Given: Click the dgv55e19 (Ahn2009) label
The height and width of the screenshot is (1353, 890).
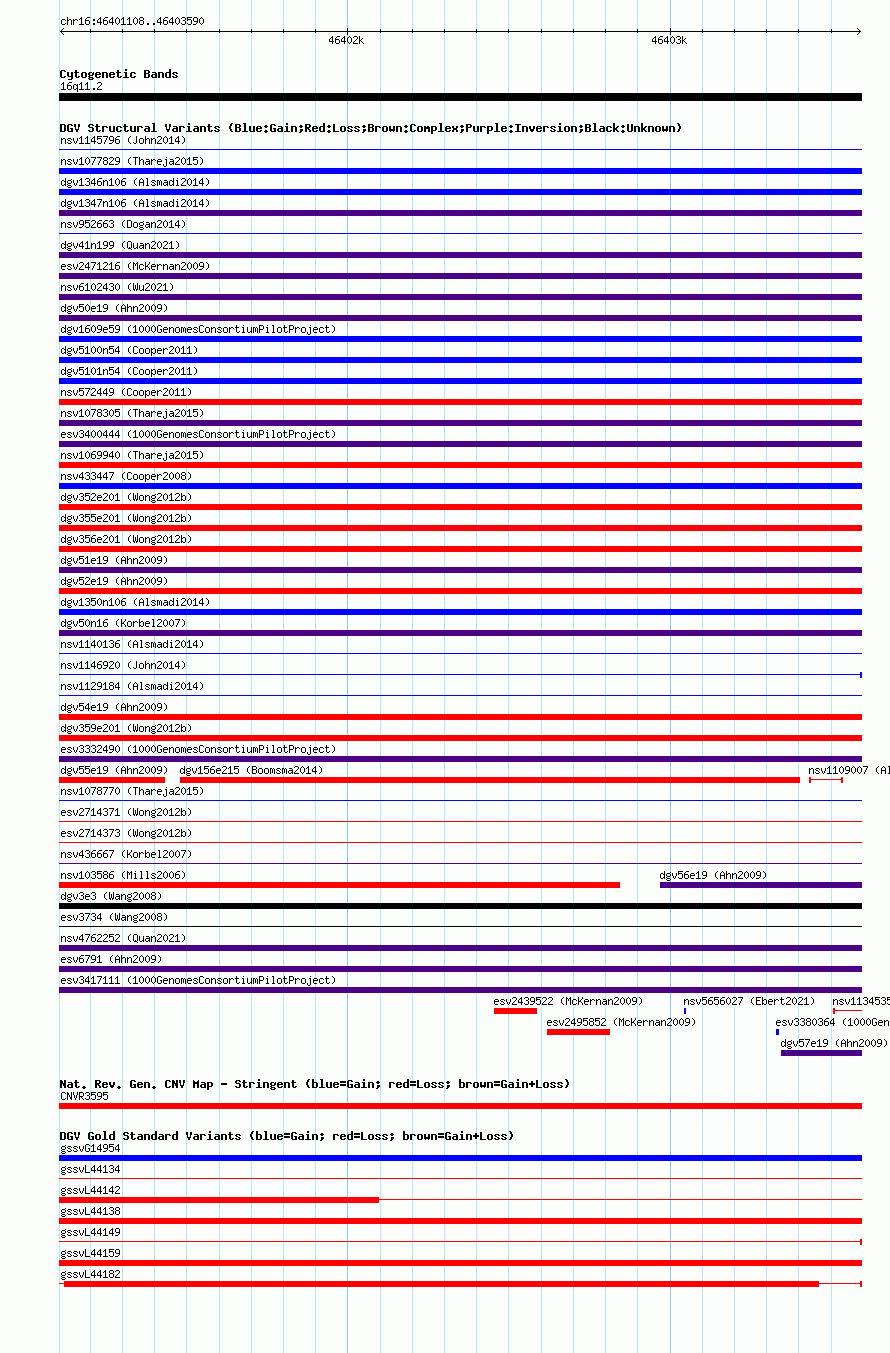Looking at the screenshot, I should tap(114, 770).
